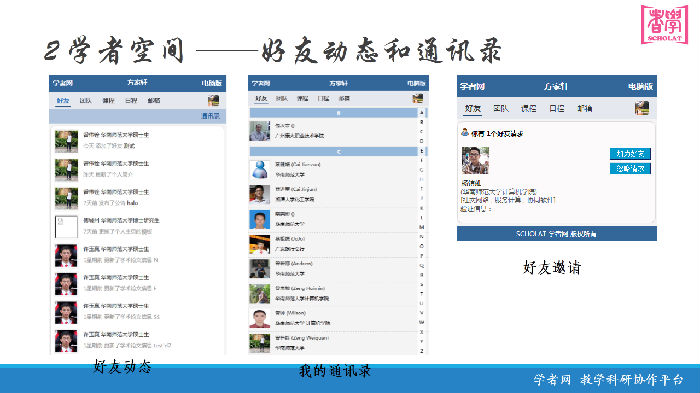Jump to letter Z in the contact index
Screen dimensions: 700x393
(421, 351)
